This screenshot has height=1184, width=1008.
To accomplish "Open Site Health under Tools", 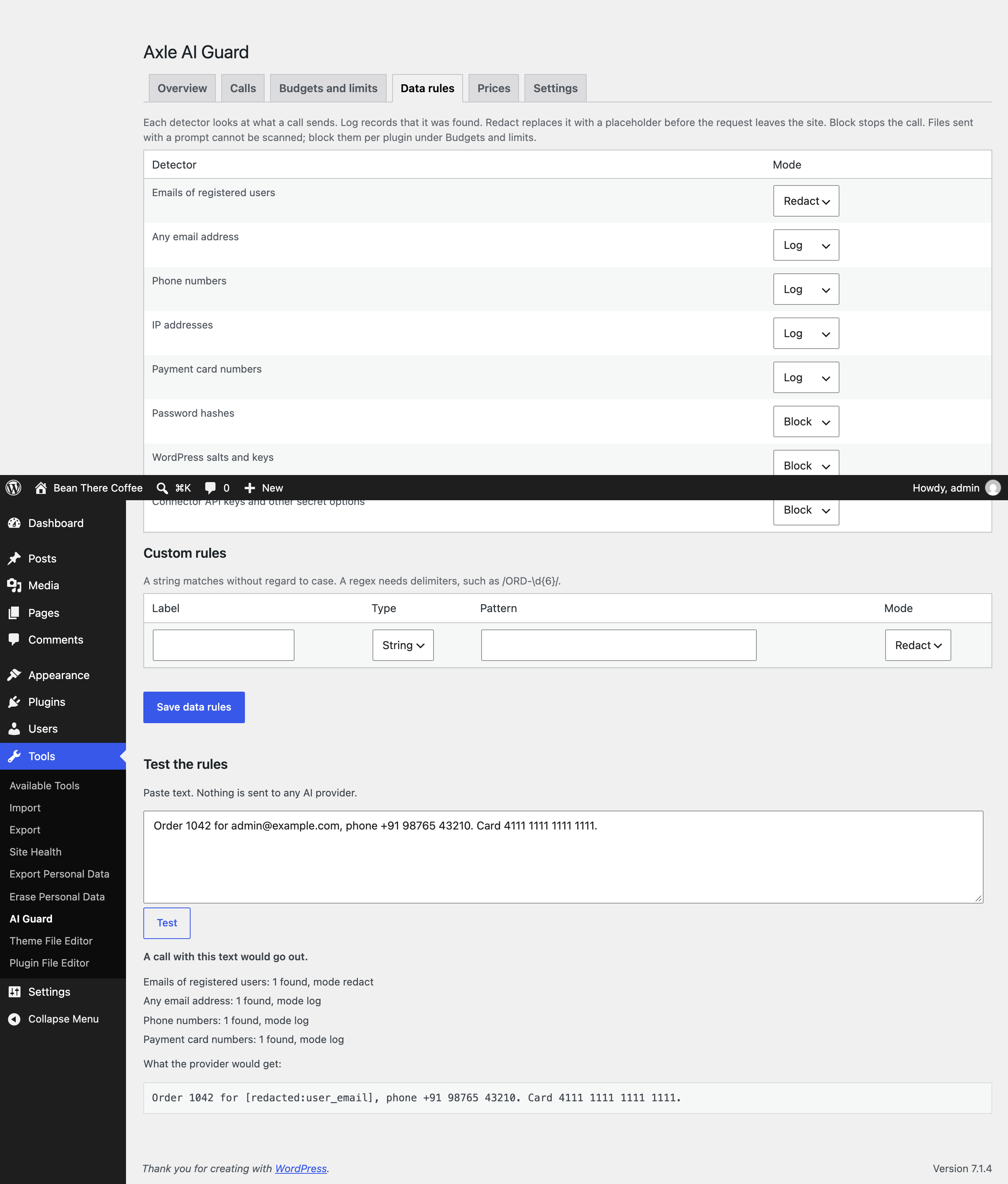I will coord(35,852).
